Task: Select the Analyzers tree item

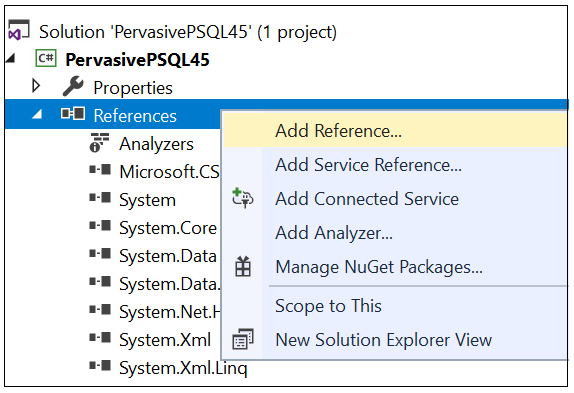Action: pyautogui.click(x=156, y=144)
